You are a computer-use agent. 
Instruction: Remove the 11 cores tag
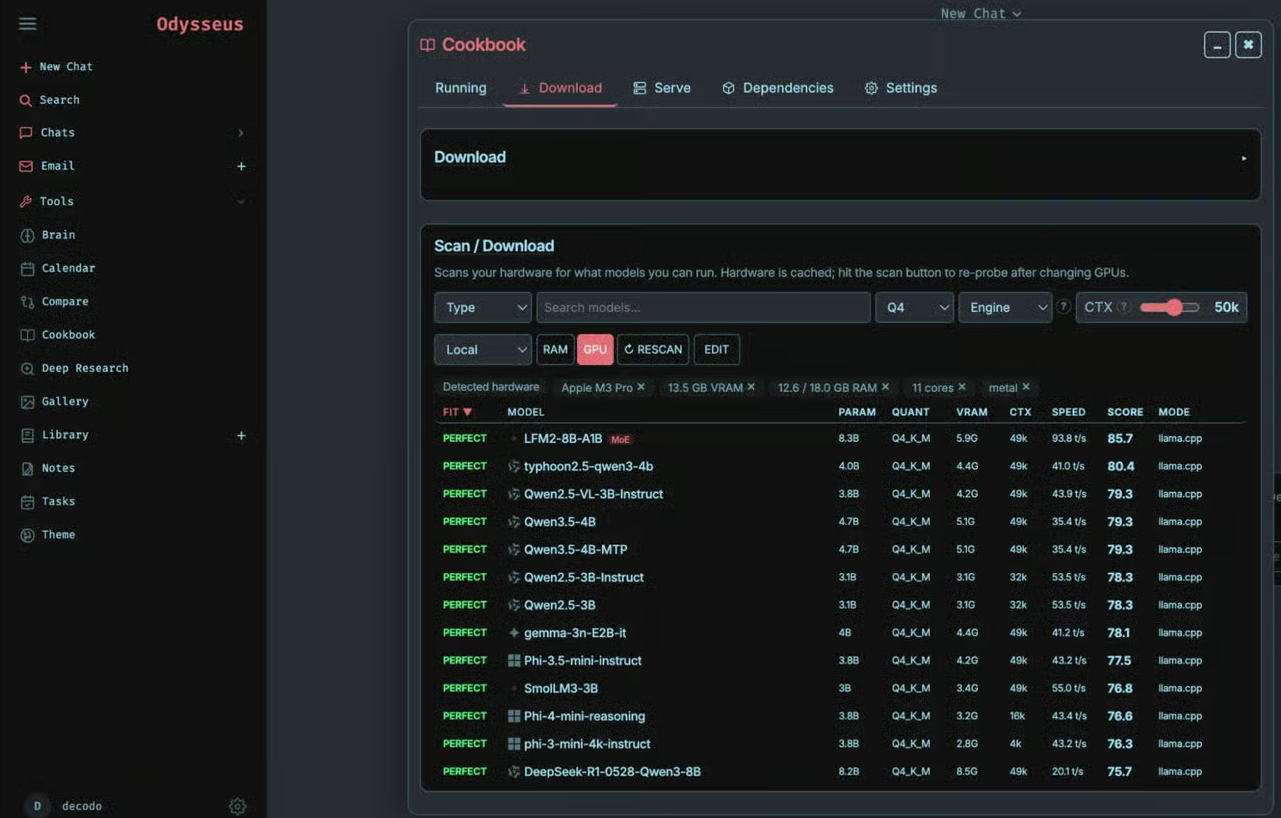tap(962, 387)
